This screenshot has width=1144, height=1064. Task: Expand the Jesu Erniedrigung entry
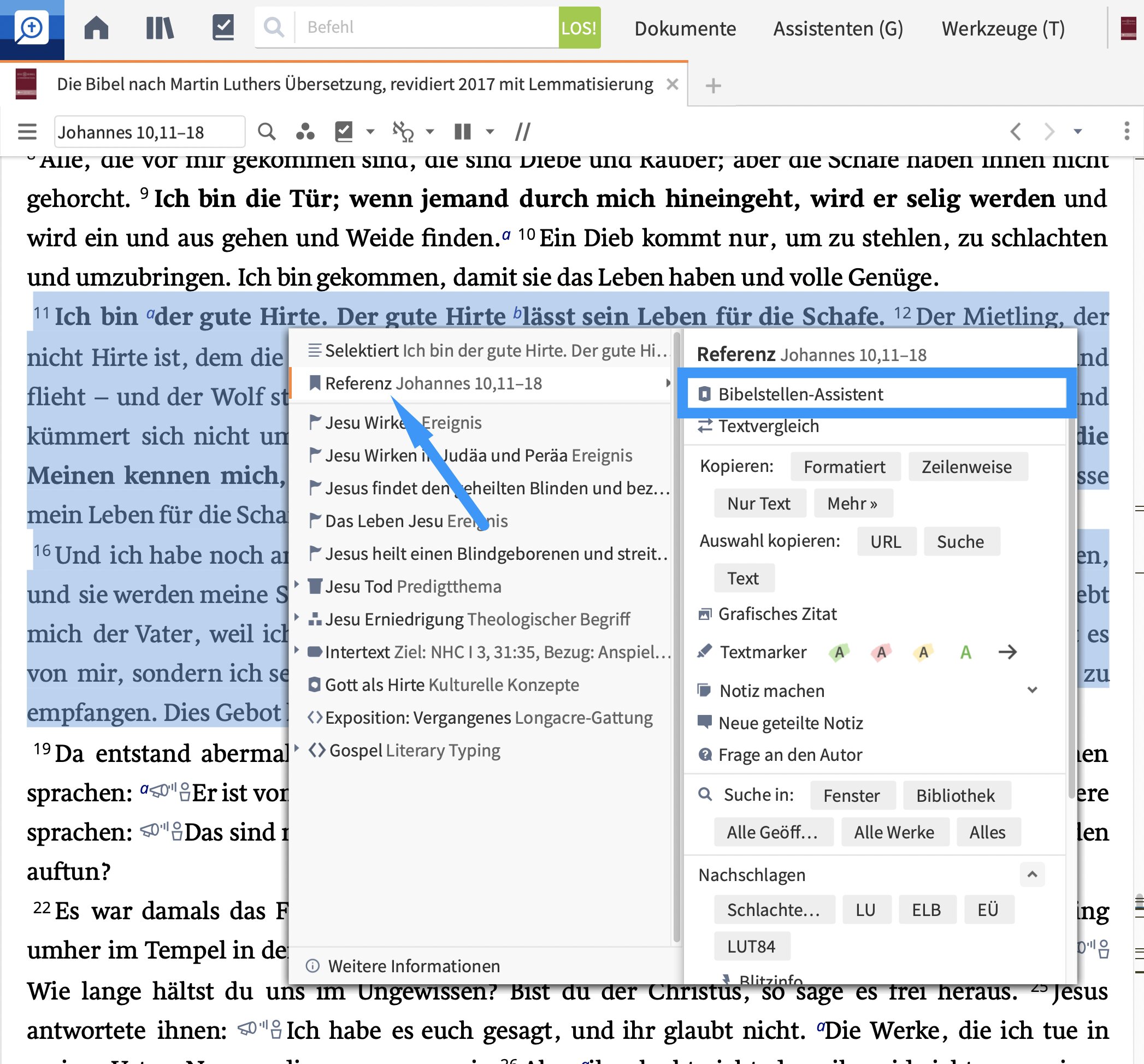tap(296, 617)
